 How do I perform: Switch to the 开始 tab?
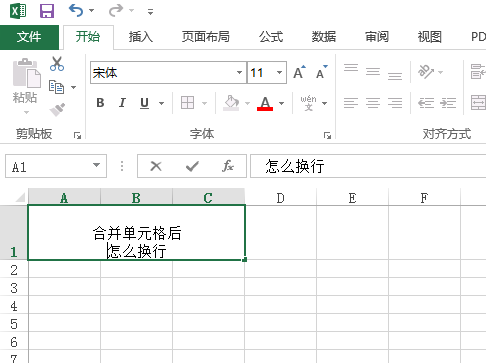coord(88,37)
